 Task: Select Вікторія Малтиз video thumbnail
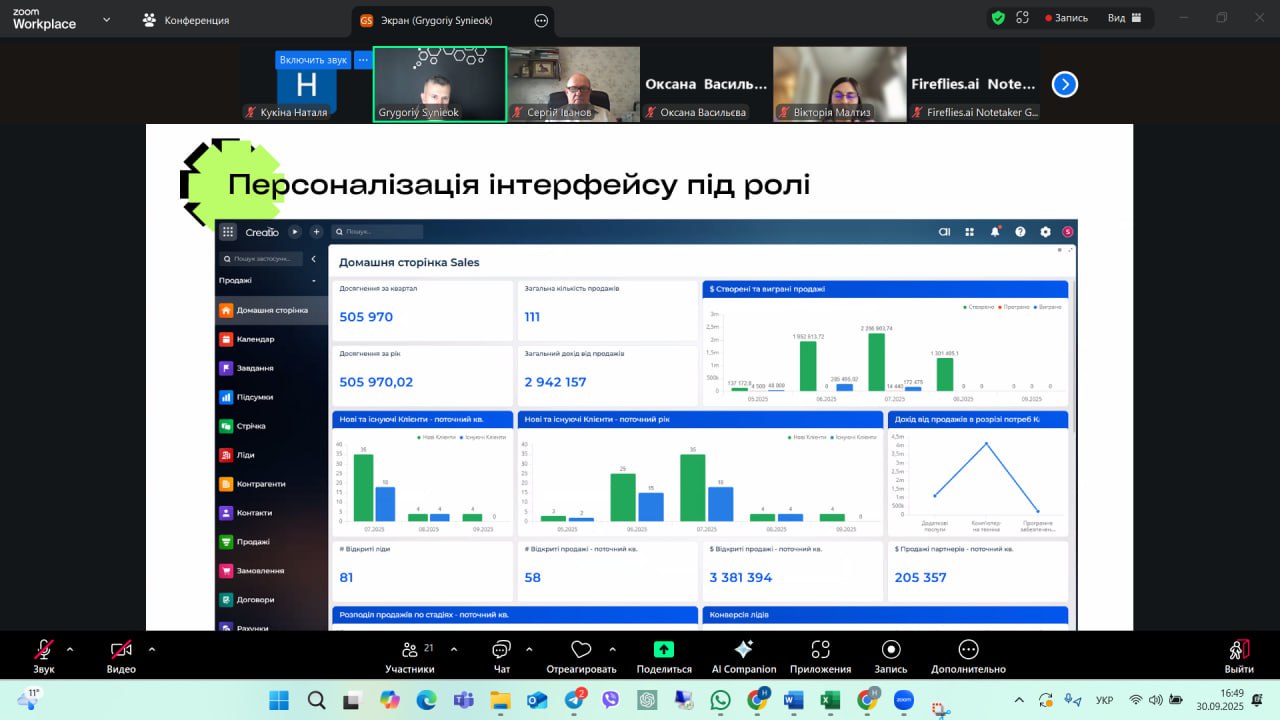coord(840,84)
